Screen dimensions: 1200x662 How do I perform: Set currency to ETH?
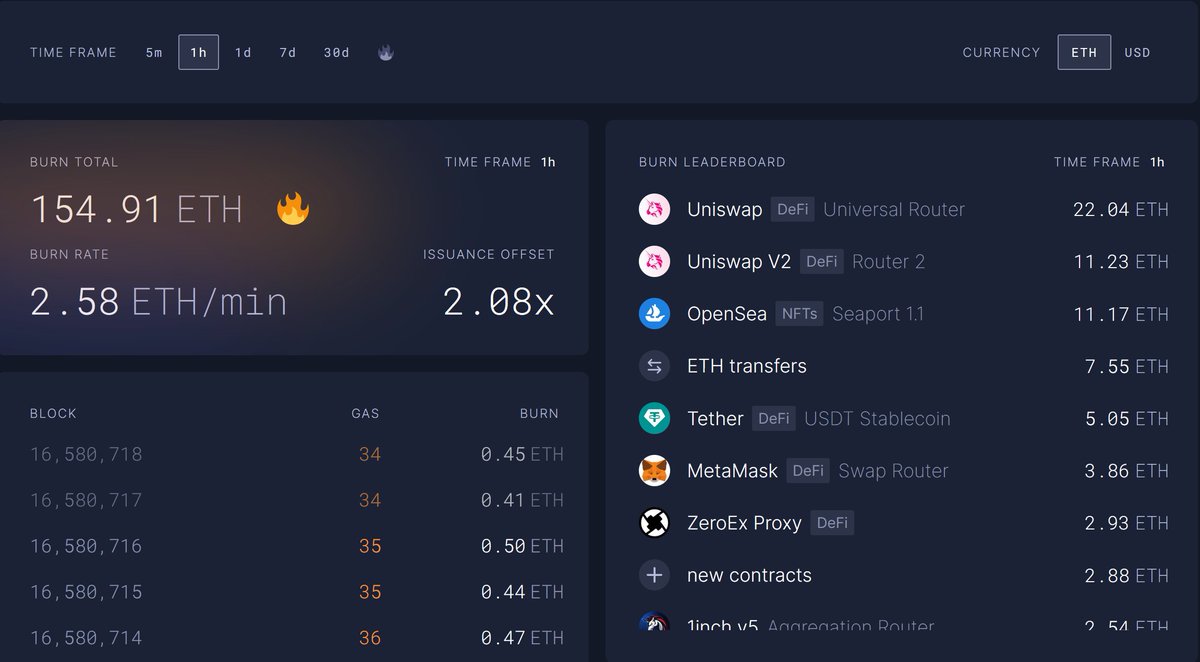click(x=1084, y=52)
